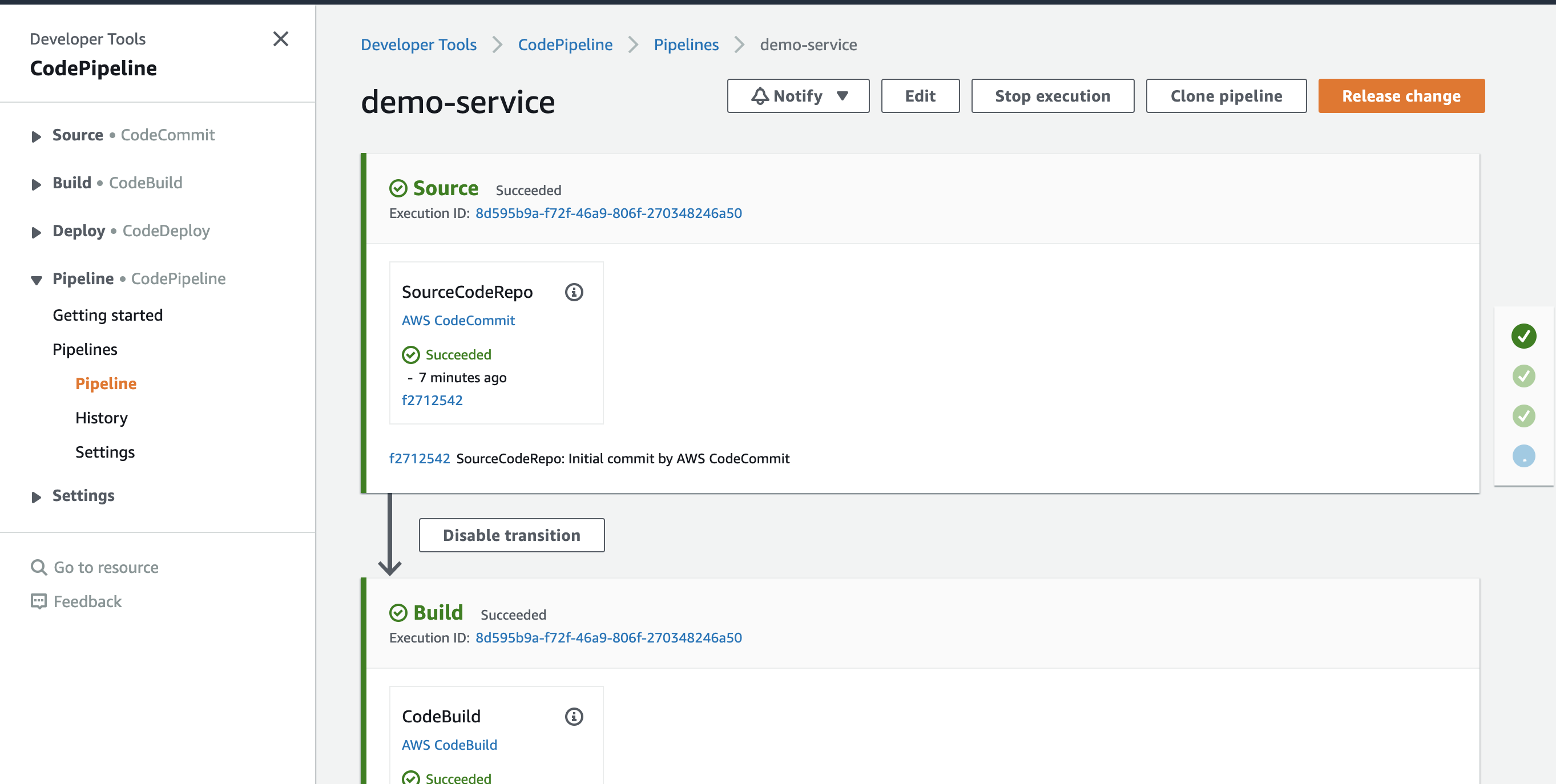Image resolution: width=1556 pixels, height=784 pixels.
Task: Open Build stage execution ID link
Action: click(608, 638)
